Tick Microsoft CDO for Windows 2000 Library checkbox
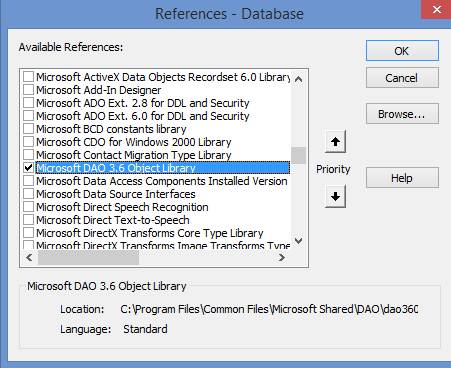Image resolution: width=451 pixels, height=368 pixels. [x=29, y=142]
